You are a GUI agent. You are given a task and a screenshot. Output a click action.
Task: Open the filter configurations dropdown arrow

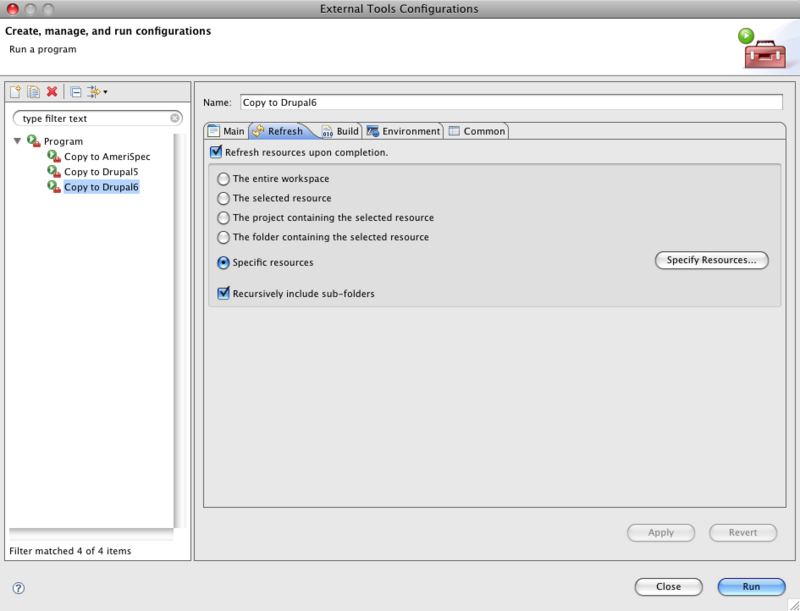coord(105,93)
